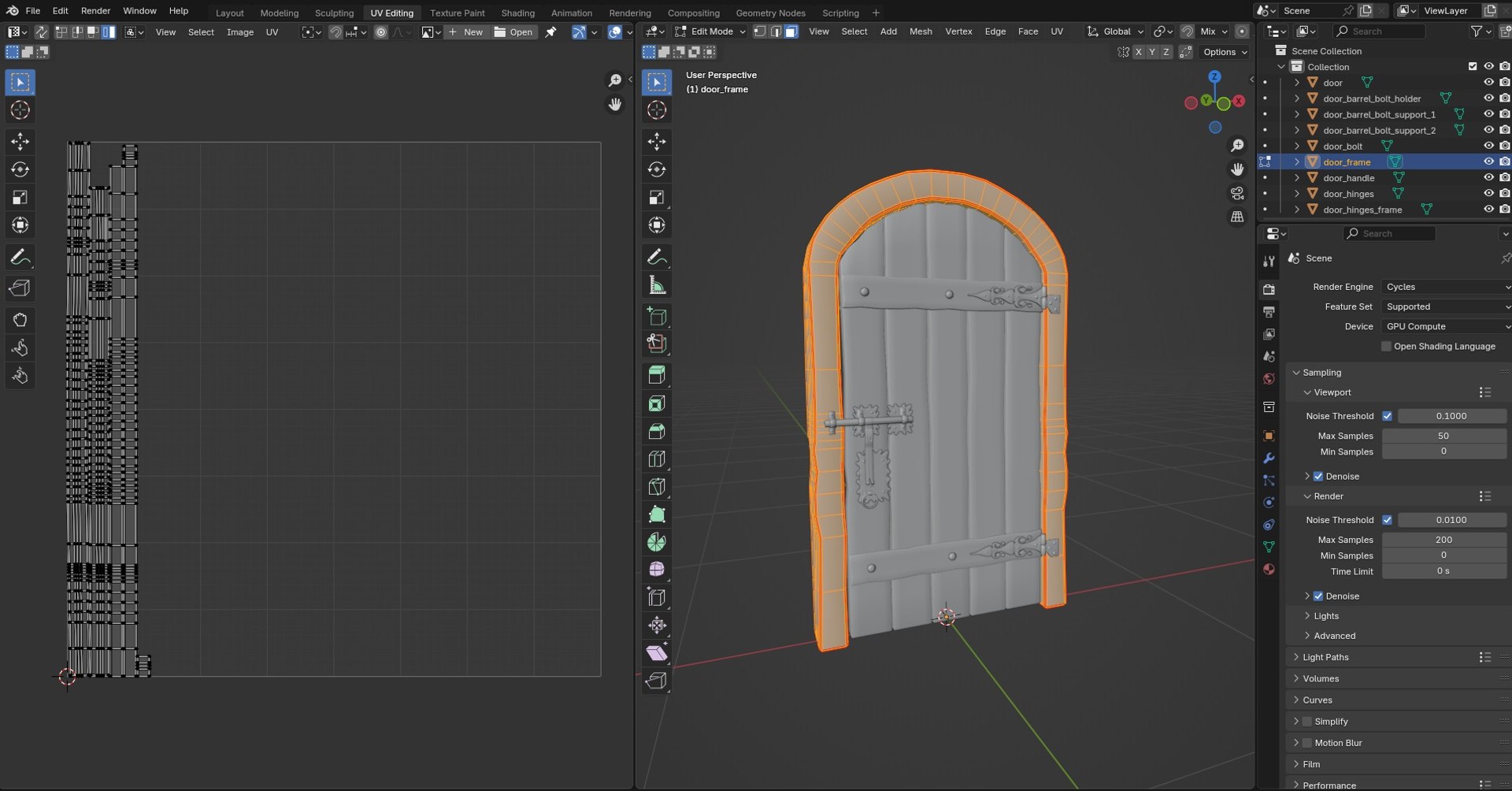Viewport: 1512px width, 791px height.
Task: Toggle X axis mirror button
Action: tap(1138, 52)
